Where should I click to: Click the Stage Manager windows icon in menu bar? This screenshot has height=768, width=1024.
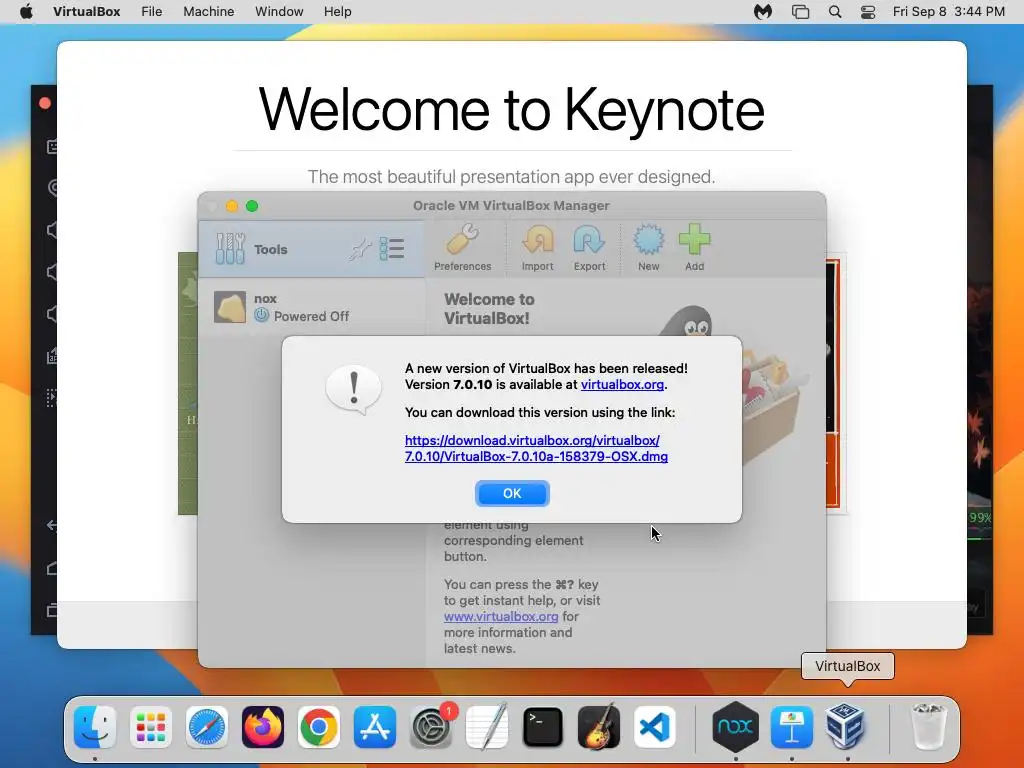(x=800, y=12)
